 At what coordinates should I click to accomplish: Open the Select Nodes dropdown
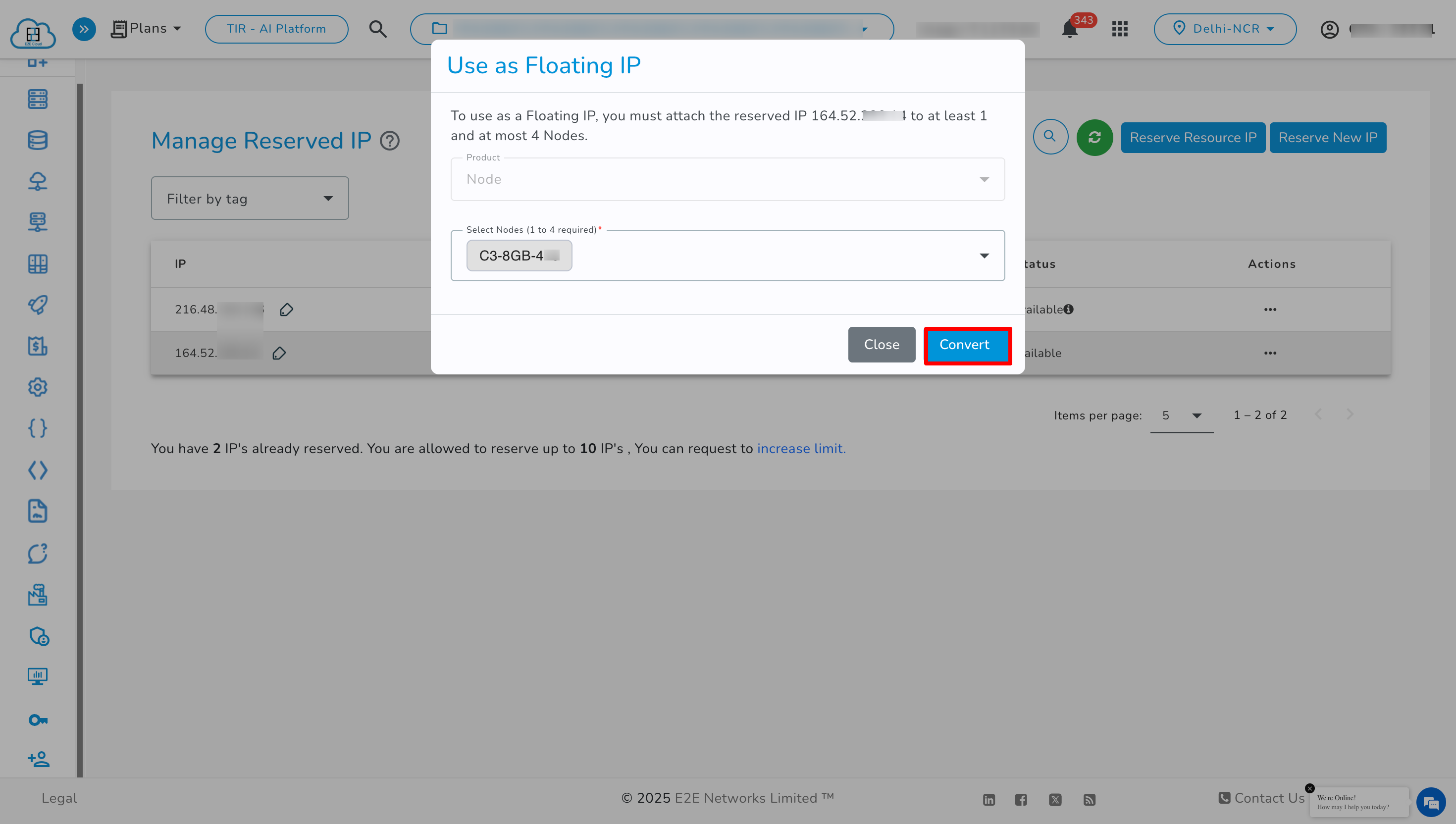click(985, 255)
